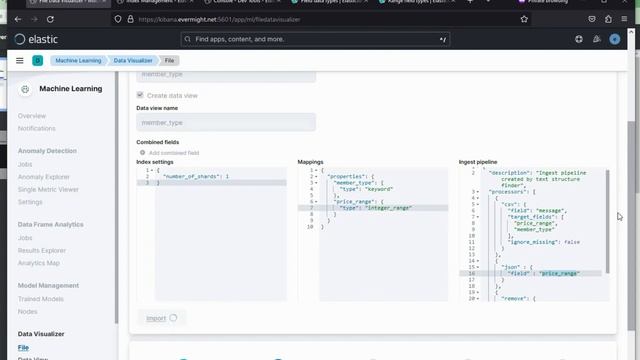Open the browser extensions icon
Viewport: 640px width, 360px height.
[608, 19]
